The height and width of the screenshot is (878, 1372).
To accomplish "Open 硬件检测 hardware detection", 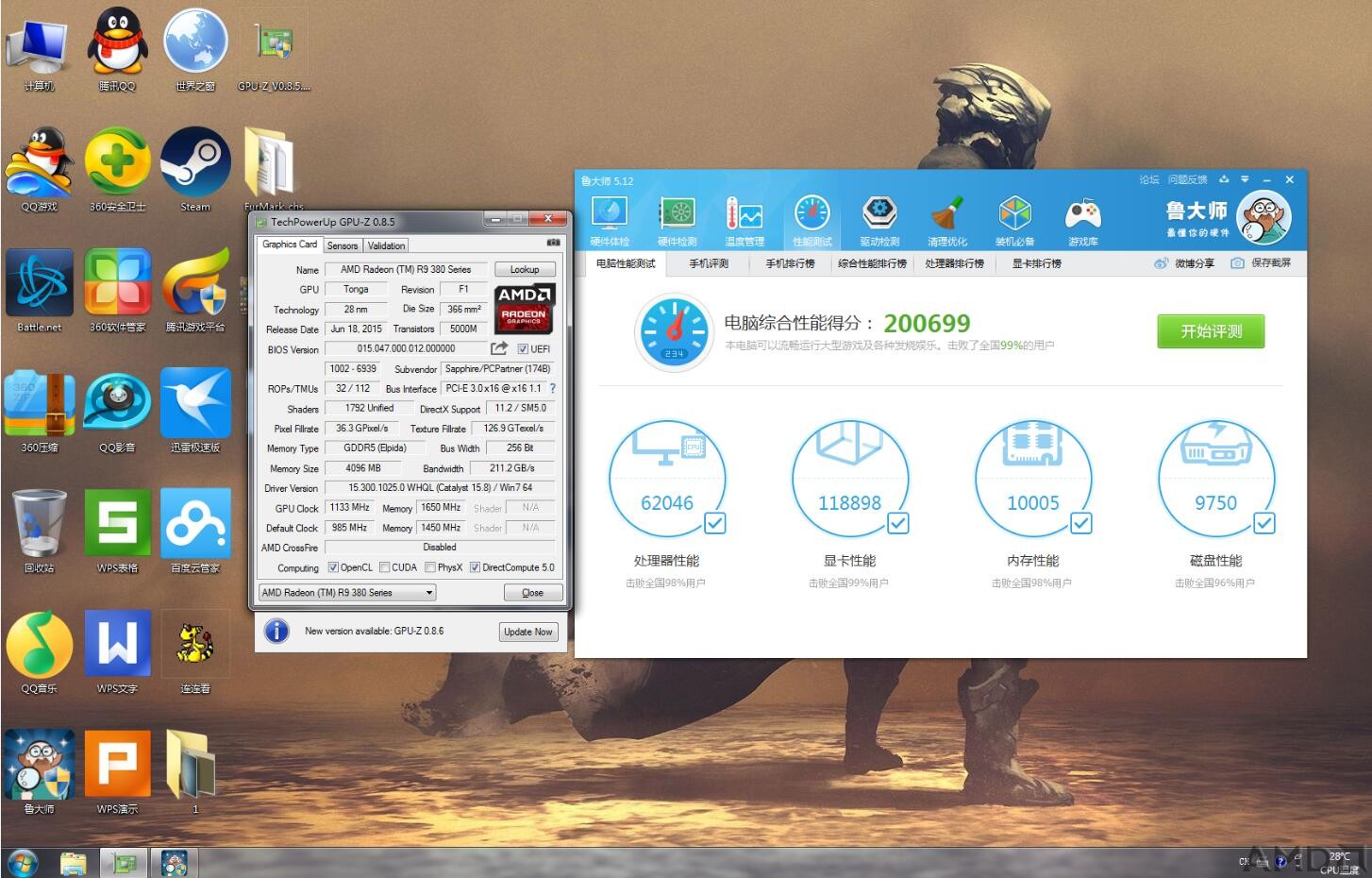I will click(677, 221).
